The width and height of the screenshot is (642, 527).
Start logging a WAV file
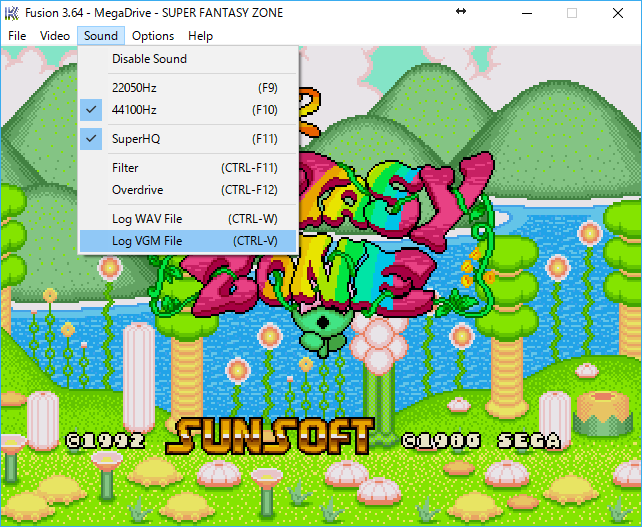pyautogui.click(x=188, y=219)
